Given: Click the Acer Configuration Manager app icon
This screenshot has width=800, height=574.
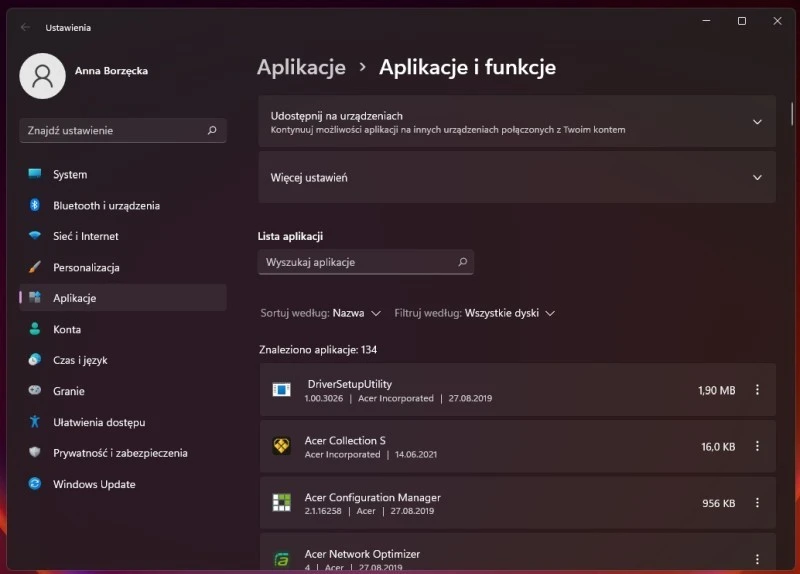Looking at the screenshot, I should (281, 503).
